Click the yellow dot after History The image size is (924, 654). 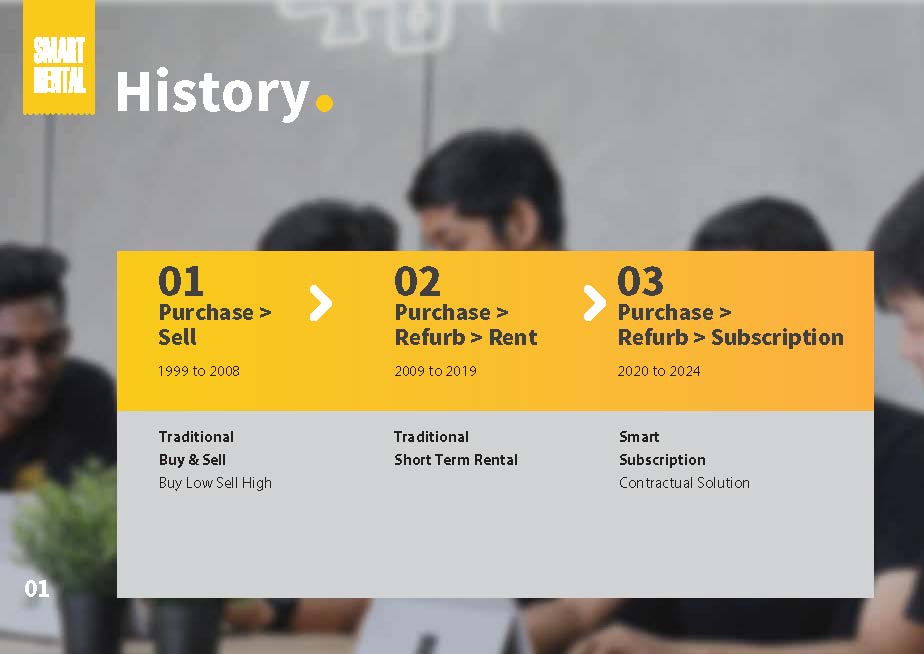point(324,101)
